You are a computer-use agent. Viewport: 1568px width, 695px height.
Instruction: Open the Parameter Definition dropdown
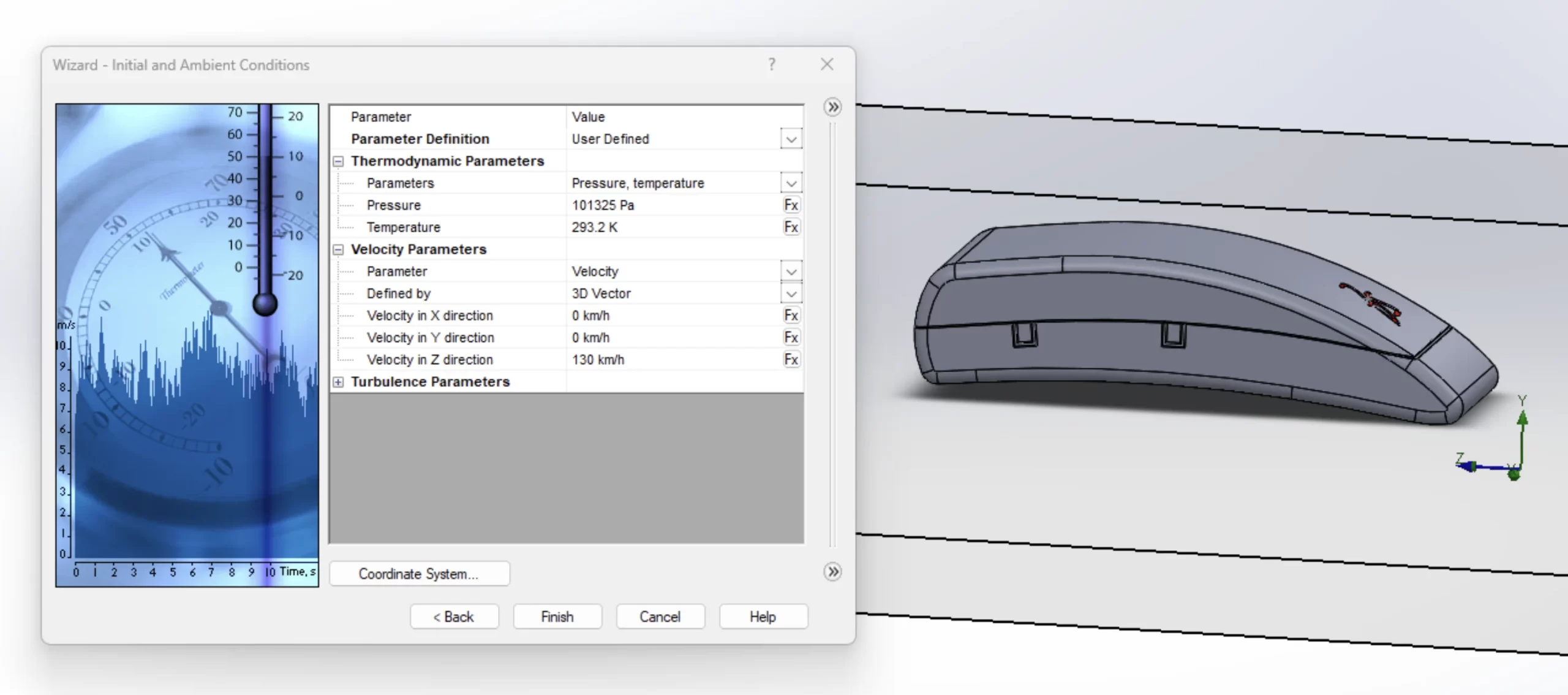(x=791, y=139)
